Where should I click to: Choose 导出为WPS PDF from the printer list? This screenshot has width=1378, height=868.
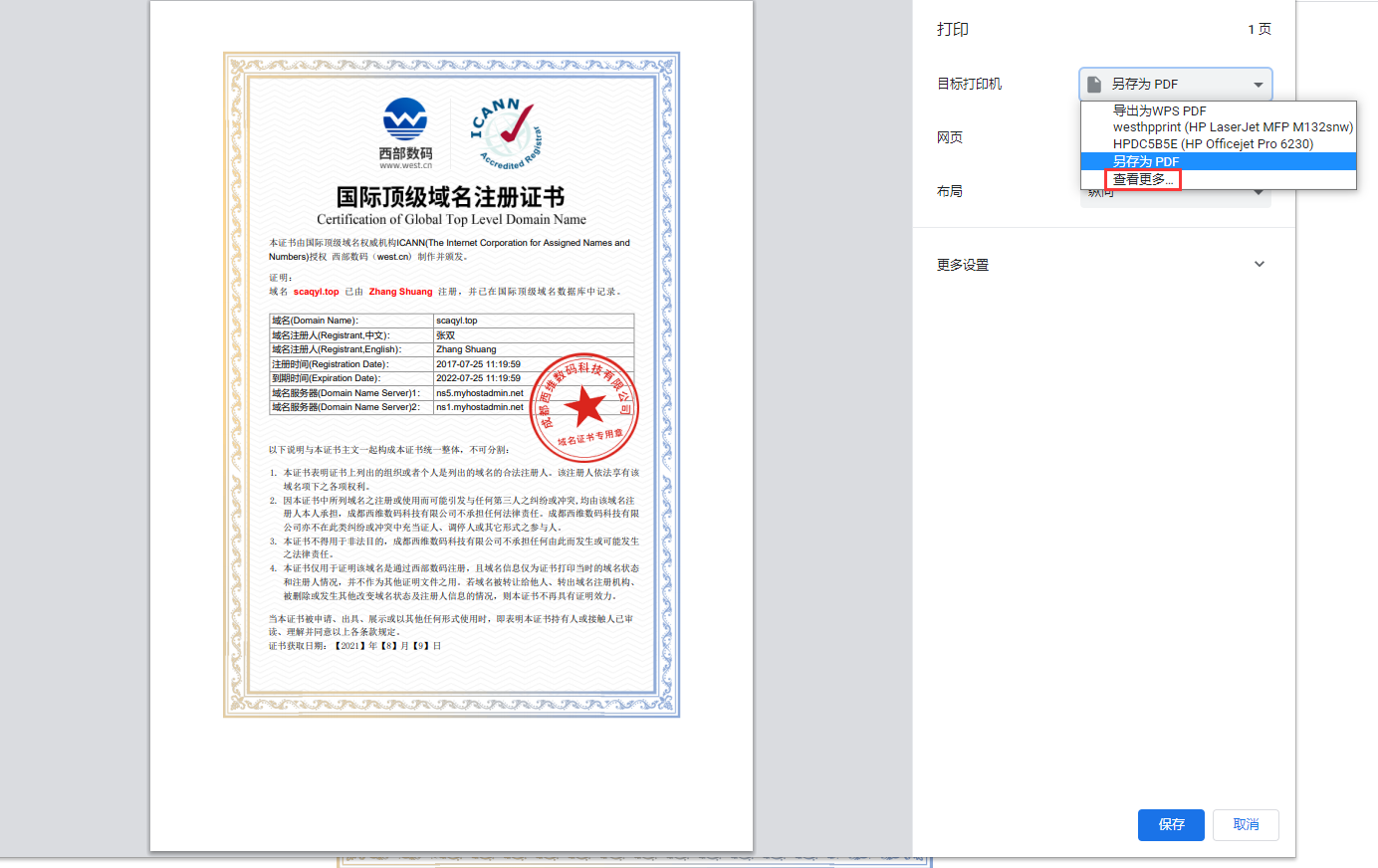point(1159,110)
